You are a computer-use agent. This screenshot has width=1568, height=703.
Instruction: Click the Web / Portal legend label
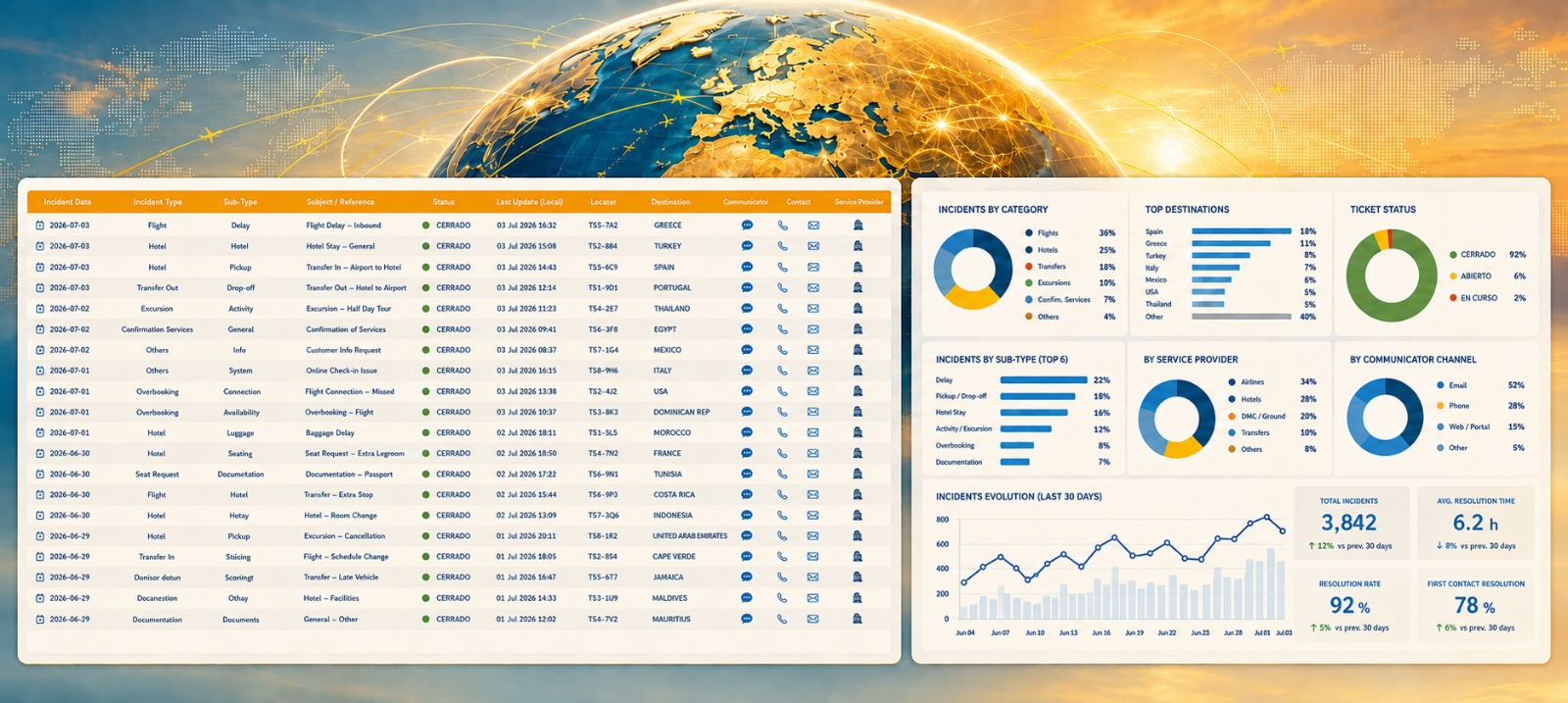tap(1469, 427)
